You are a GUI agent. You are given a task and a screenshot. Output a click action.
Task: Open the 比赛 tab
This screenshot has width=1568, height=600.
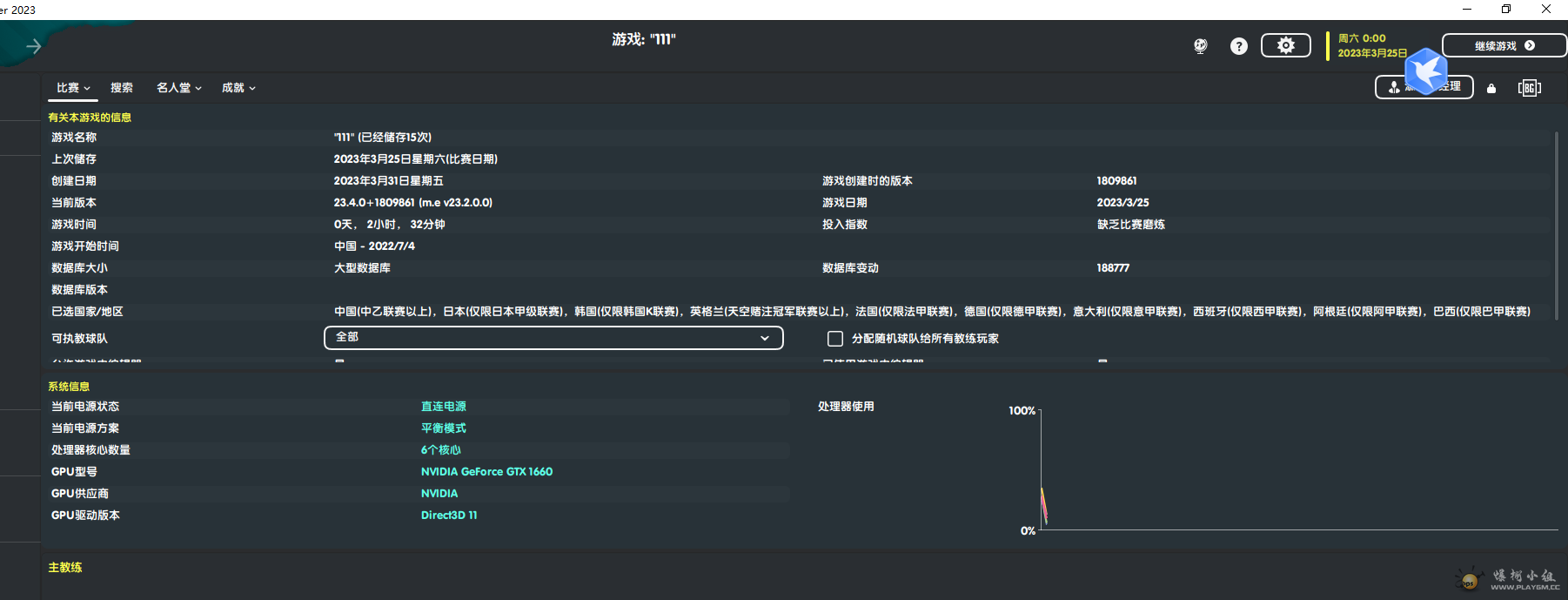coord(72,88)
